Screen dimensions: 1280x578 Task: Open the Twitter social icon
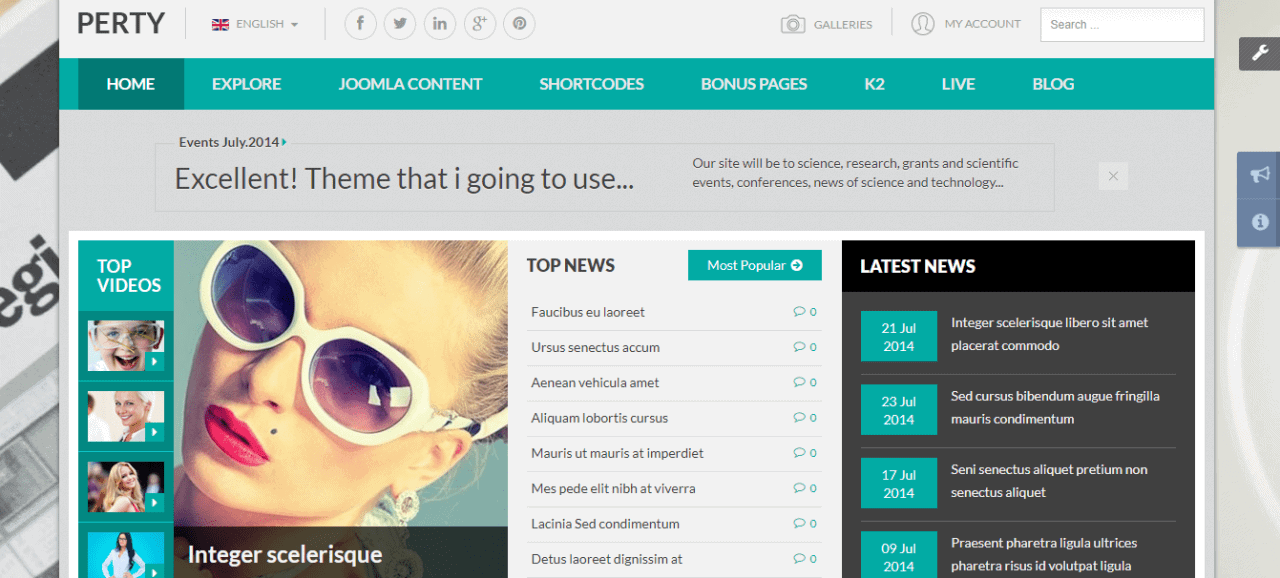tap(400, 24)
